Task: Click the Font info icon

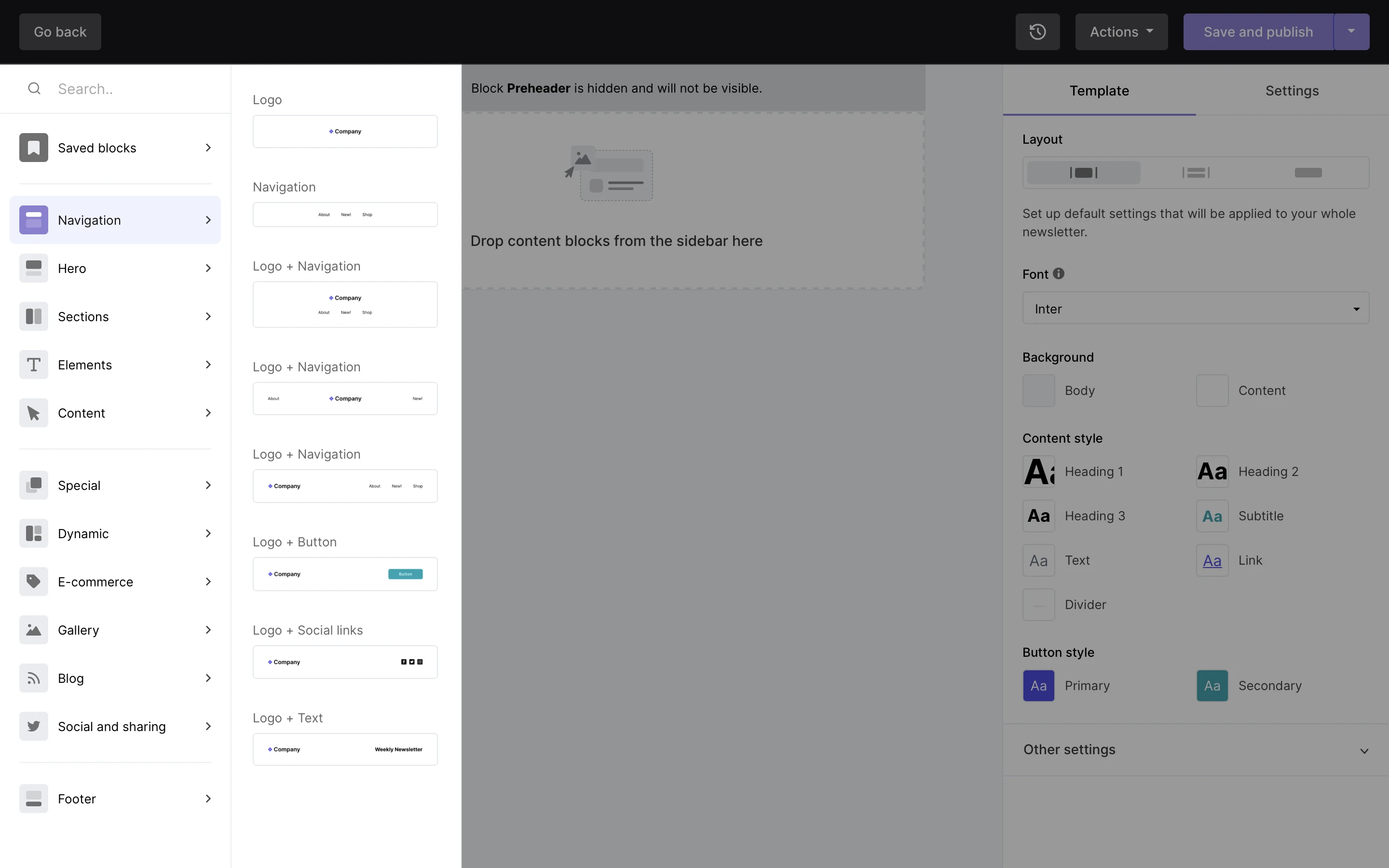Action: coord(1059,274)
